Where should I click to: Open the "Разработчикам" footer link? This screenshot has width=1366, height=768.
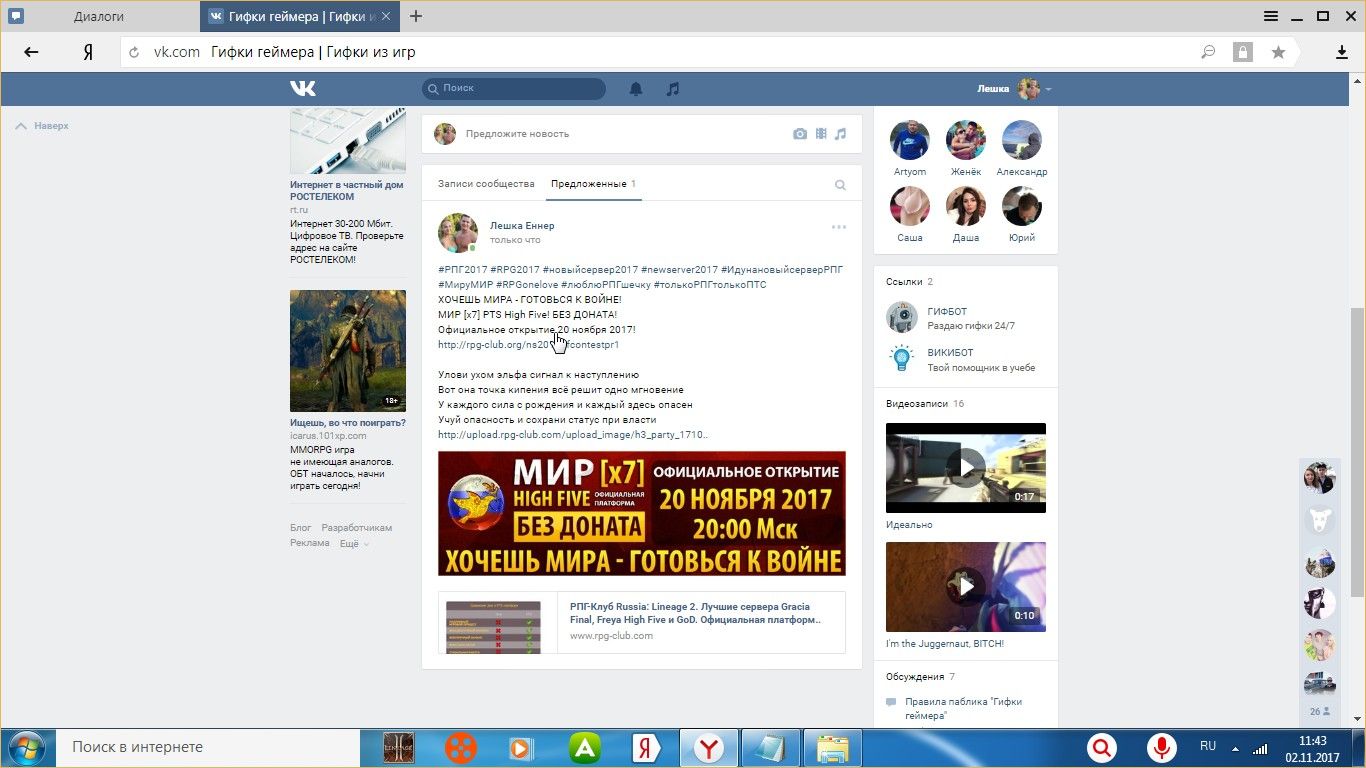click(x=357, y=528)
